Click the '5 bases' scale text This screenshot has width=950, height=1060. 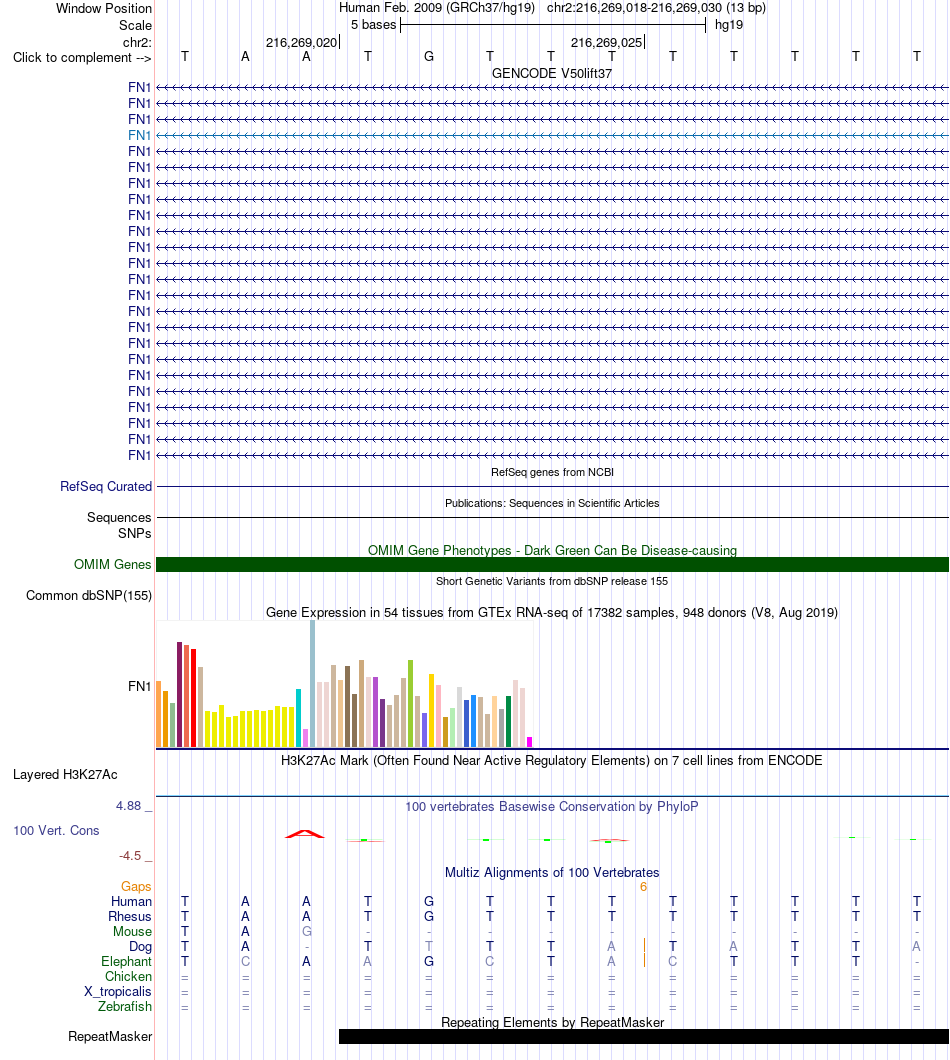[373, 25]
